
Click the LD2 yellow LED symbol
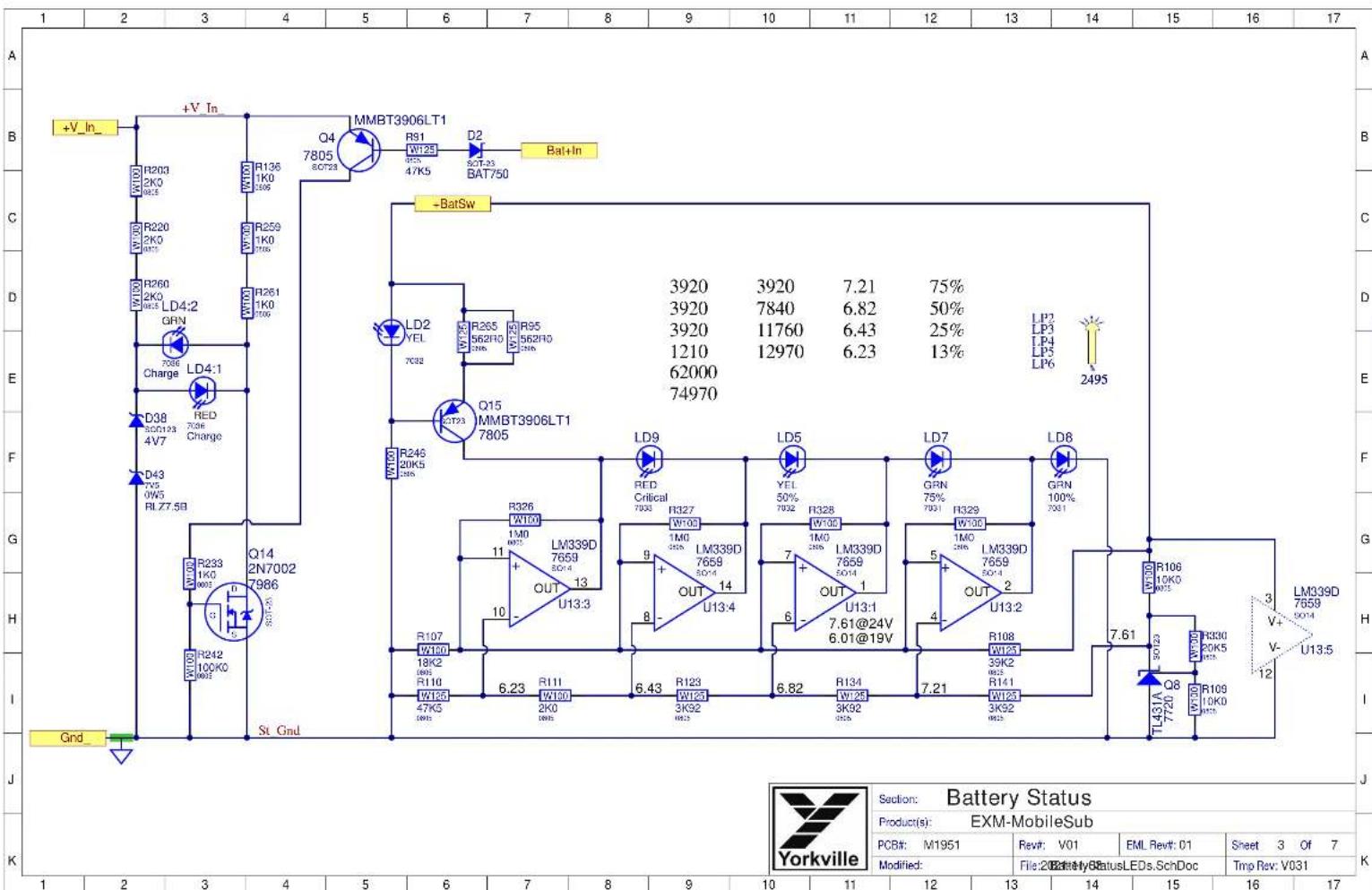pyautogui.click(x=390, y=333)
